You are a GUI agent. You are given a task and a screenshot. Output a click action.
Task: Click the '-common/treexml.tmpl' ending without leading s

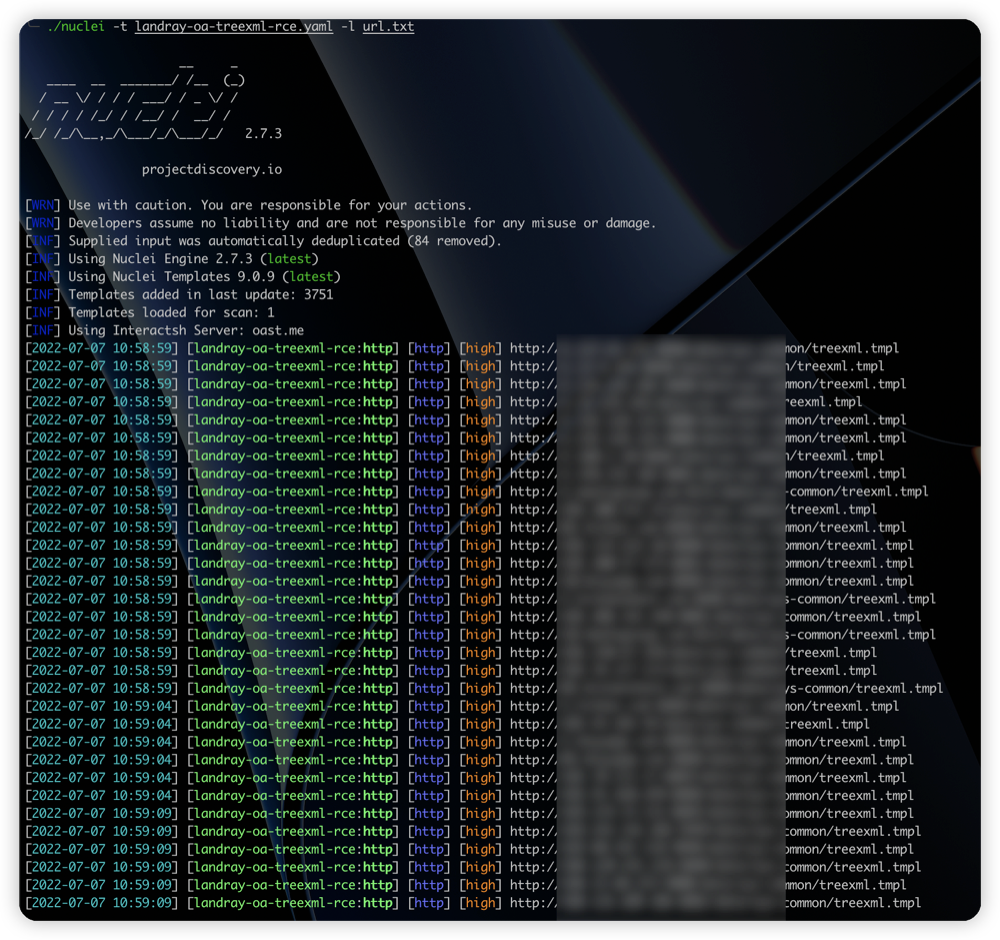click(x=857, y=491)
